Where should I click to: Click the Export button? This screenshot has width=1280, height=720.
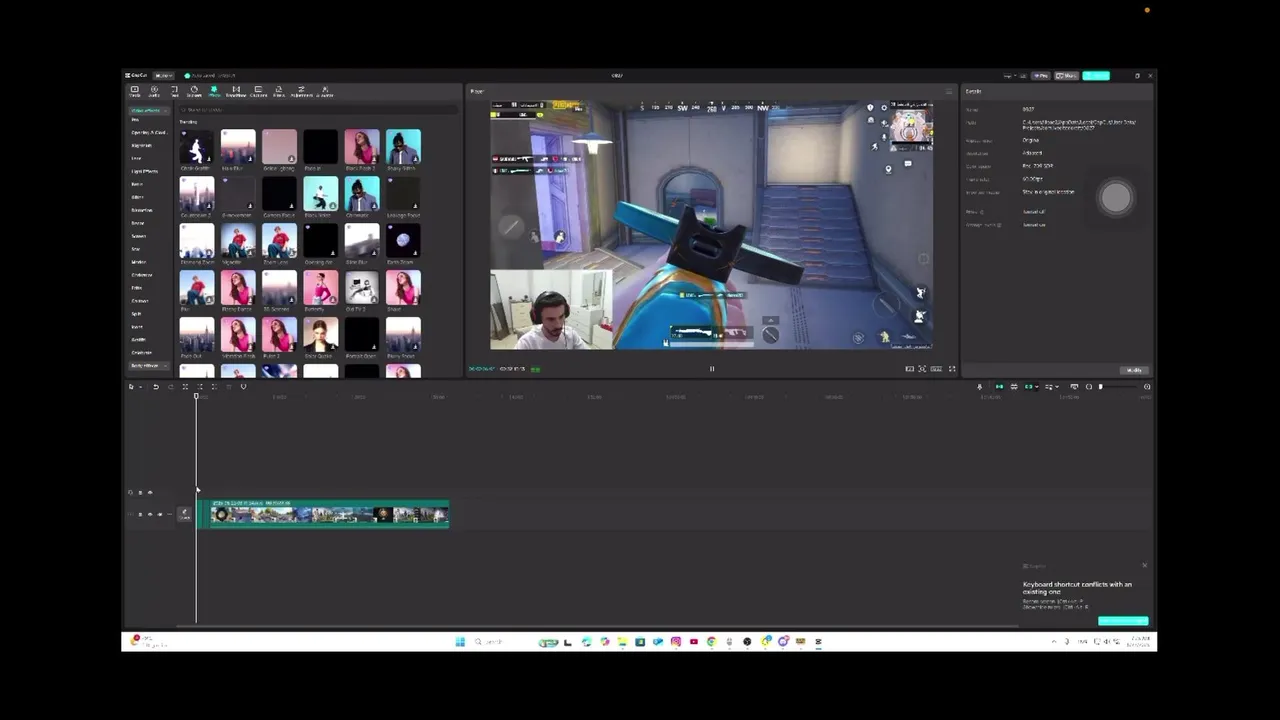point(1096,75)
